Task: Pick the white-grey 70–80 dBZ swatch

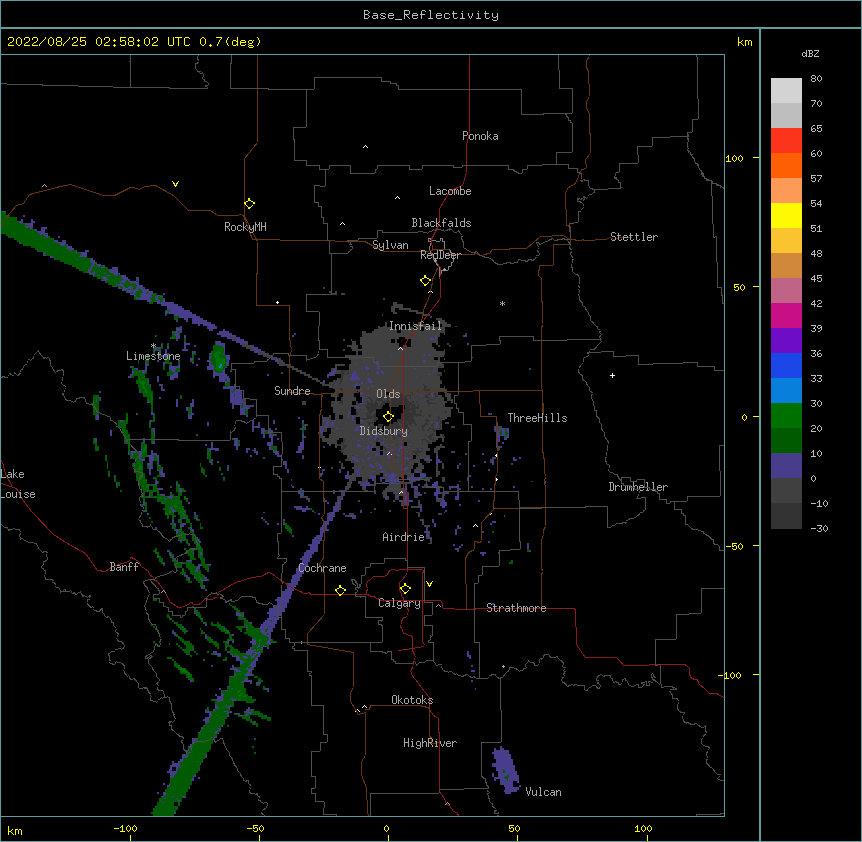Action: pos(786,91)
